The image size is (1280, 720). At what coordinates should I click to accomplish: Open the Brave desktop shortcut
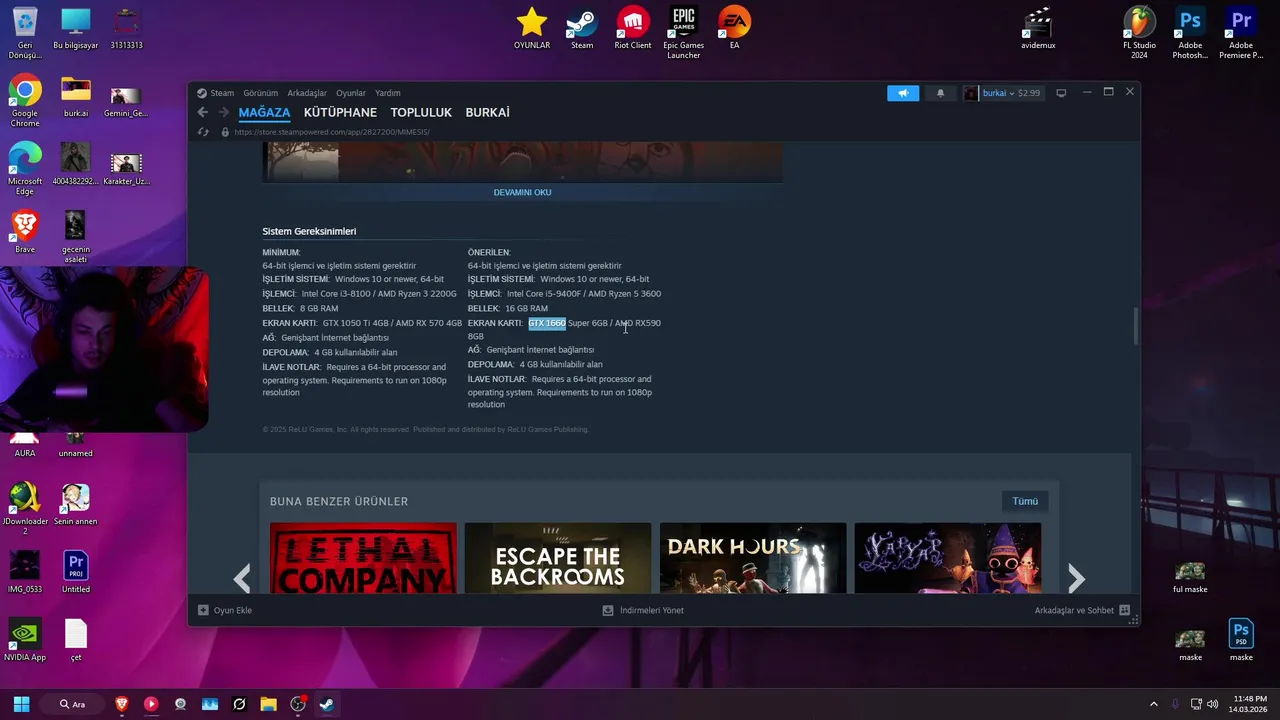click(x=25, y=232)
